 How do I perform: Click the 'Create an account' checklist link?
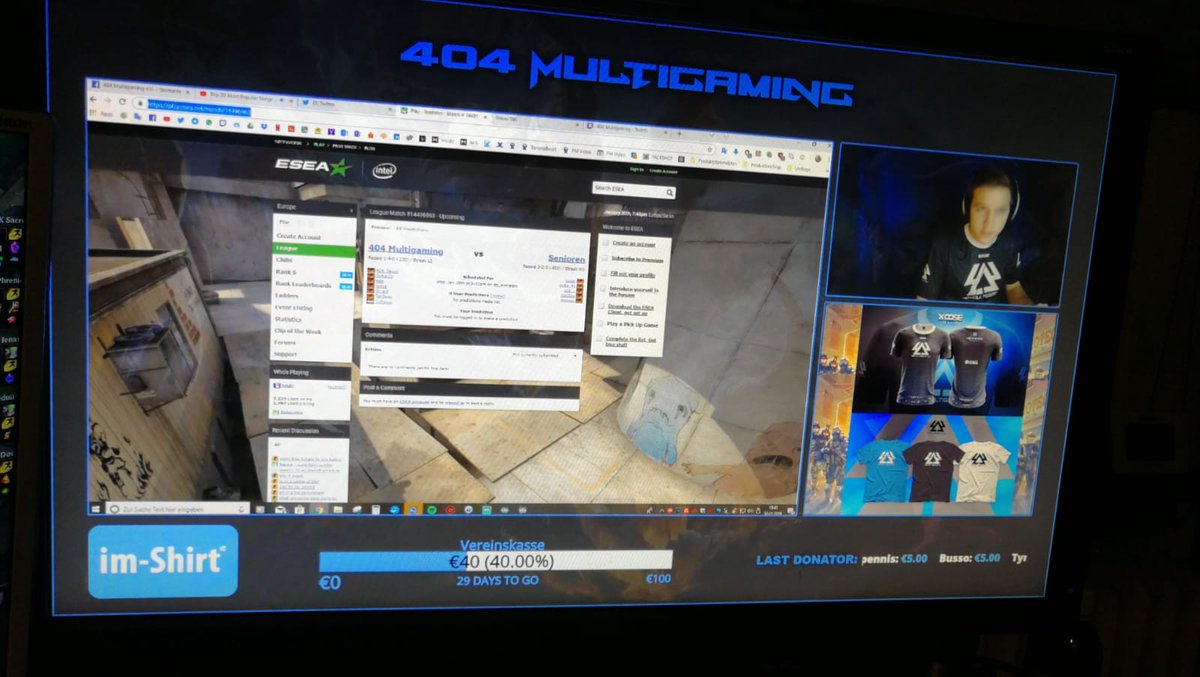[x=634, y=242]
